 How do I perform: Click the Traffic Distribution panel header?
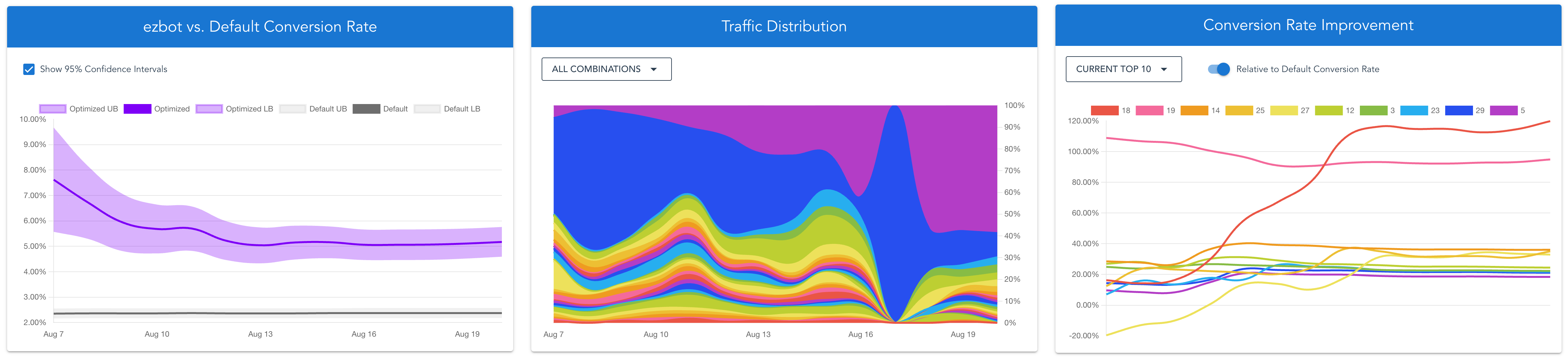click(784, 26)
